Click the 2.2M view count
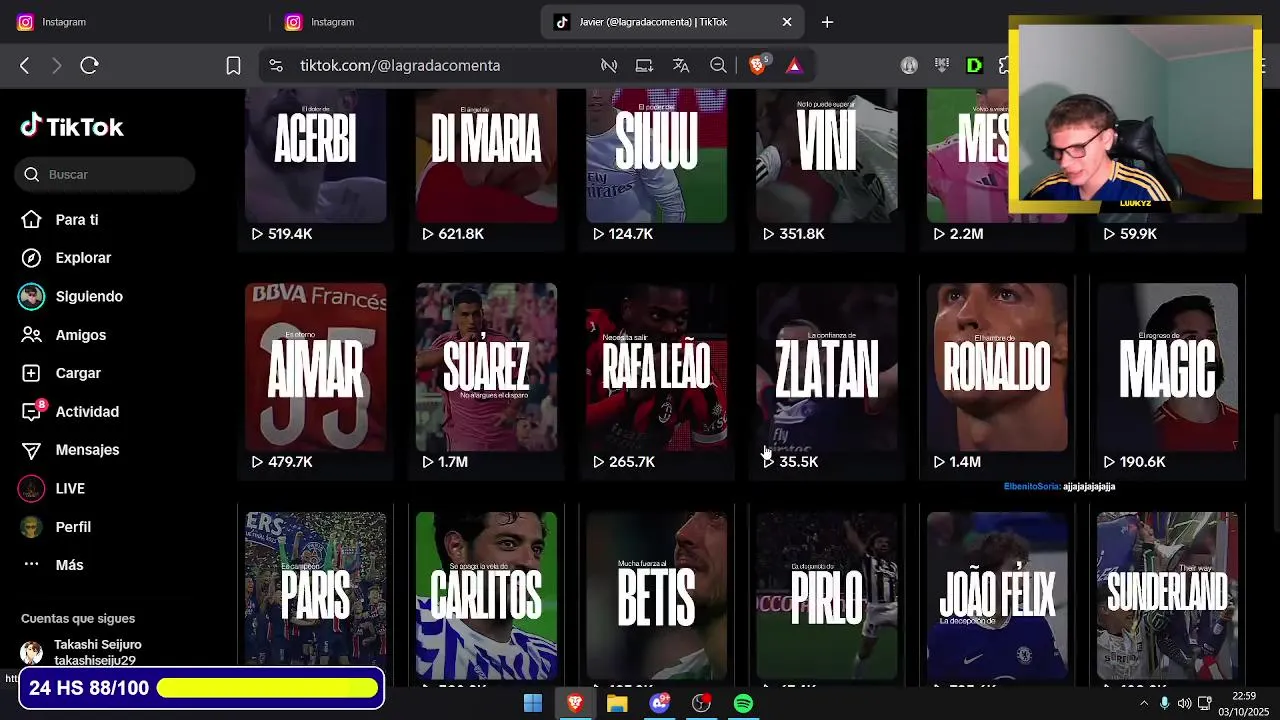This screenshot has height=720, width=1280. tap(958, 234)
